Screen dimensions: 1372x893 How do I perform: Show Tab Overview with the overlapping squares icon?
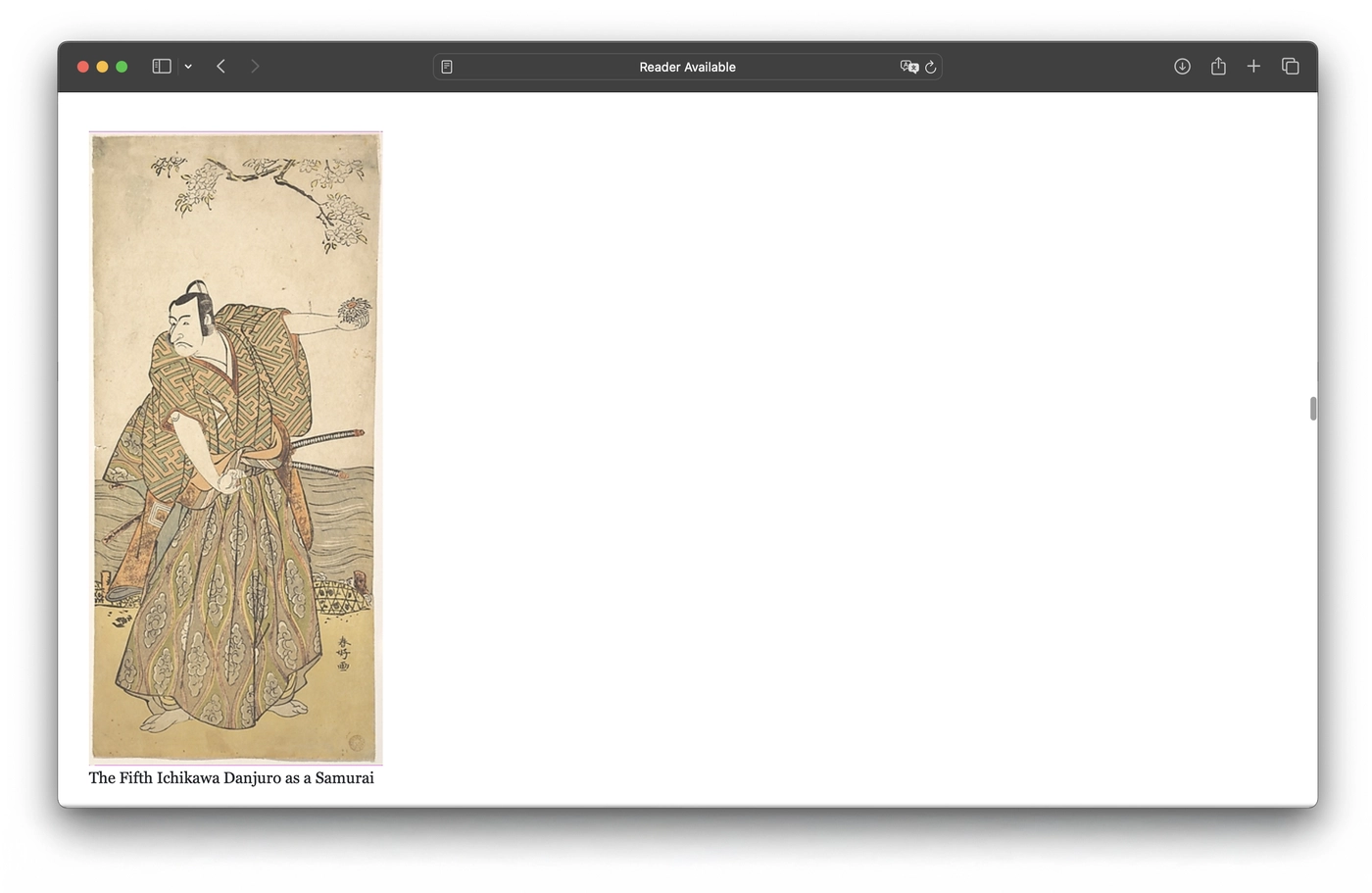click(x=1290, y=66)
